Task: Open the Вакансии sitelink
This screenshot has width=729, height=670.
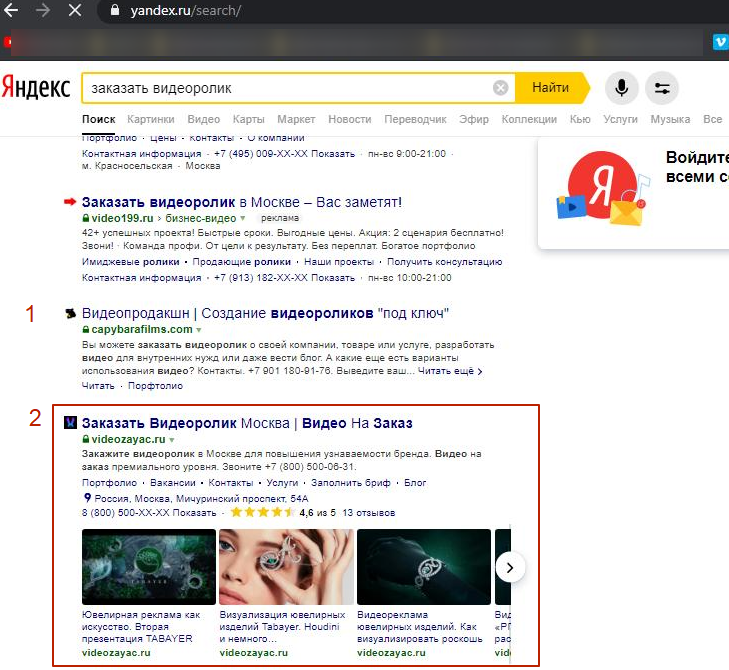Action: tap(173, 483)
